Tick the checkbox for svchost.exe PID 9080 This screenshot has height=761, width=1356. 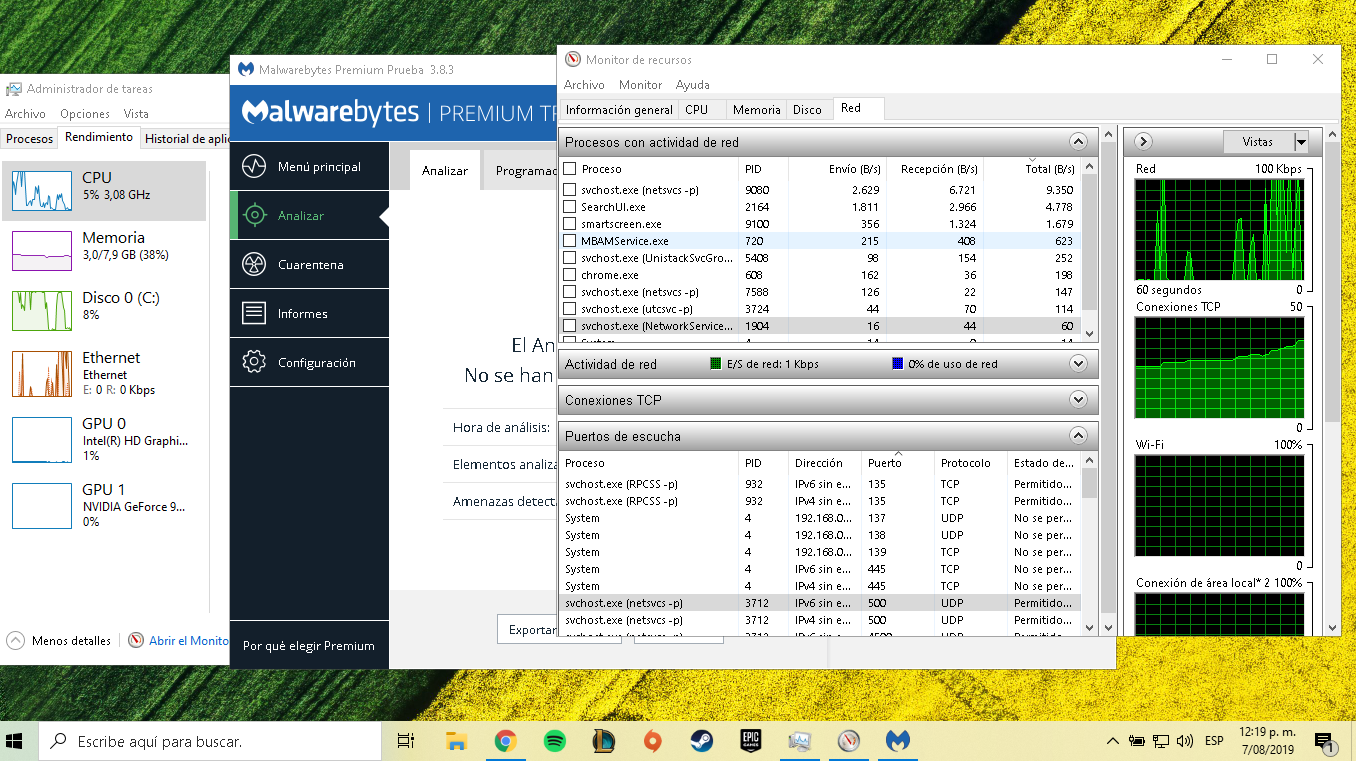click(x=569, y=190)
